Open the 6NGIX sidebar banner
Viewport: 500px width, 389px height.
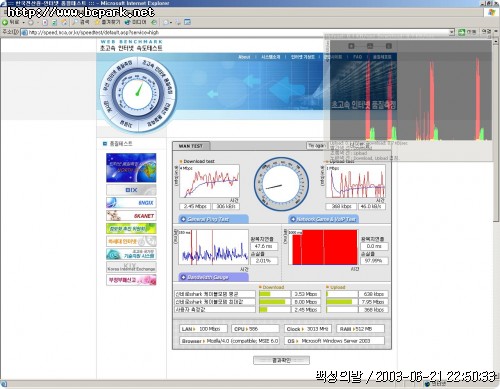[131, 203]
